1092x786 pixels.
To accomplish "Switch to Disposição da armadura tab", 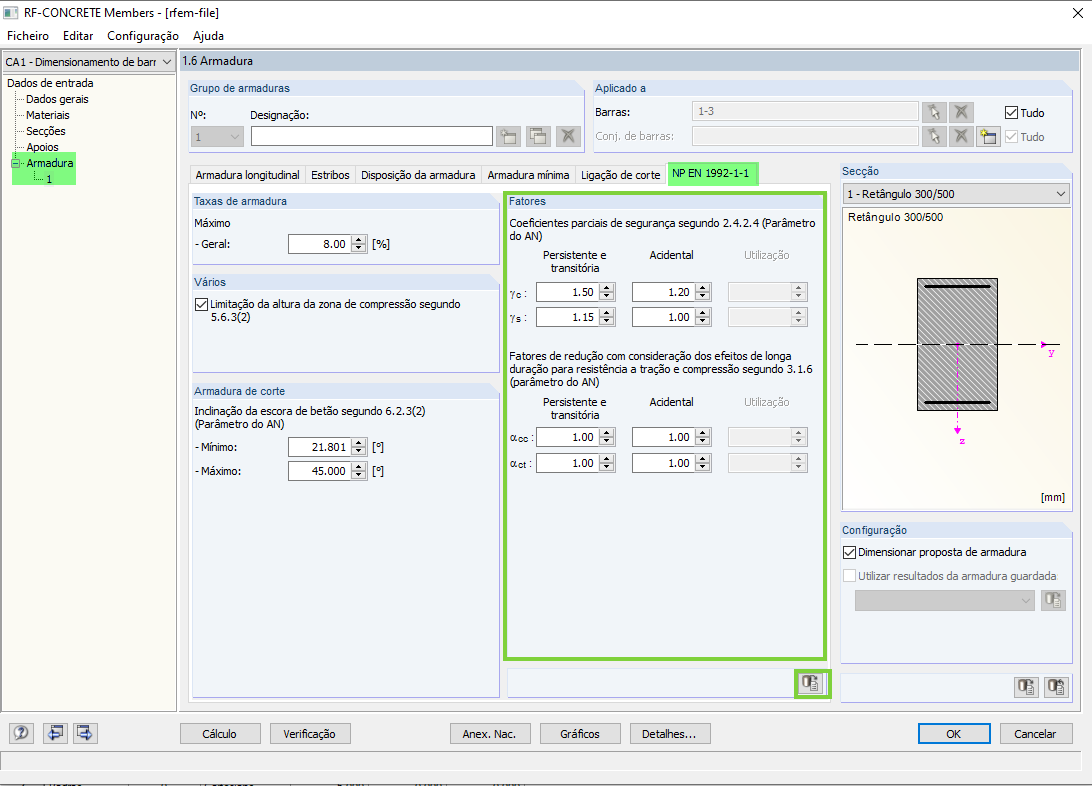I will click(x=418, y=175).
